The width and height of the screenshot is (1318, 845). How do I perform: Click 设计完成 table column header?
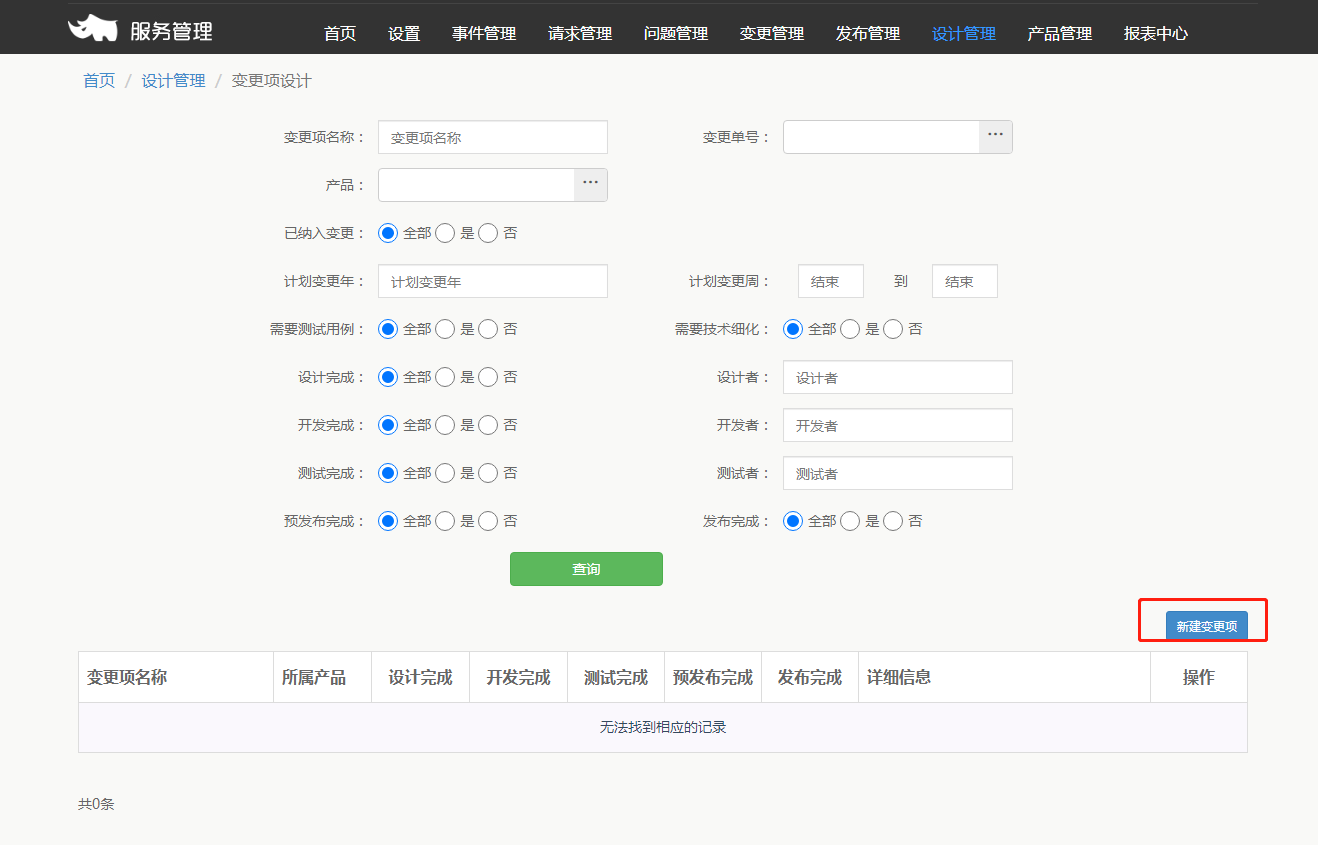click(421, 677)
